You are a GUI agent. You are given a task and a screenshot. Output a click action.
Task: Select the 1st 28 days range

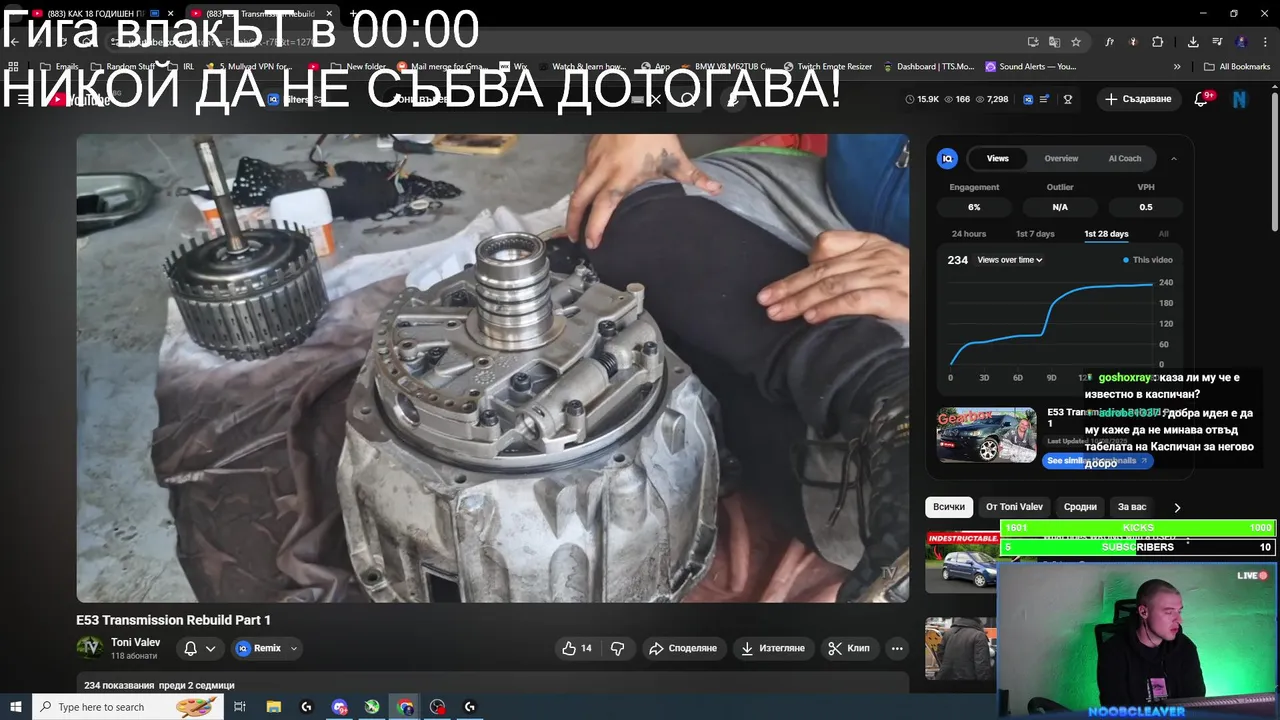tap(1106, 234)
